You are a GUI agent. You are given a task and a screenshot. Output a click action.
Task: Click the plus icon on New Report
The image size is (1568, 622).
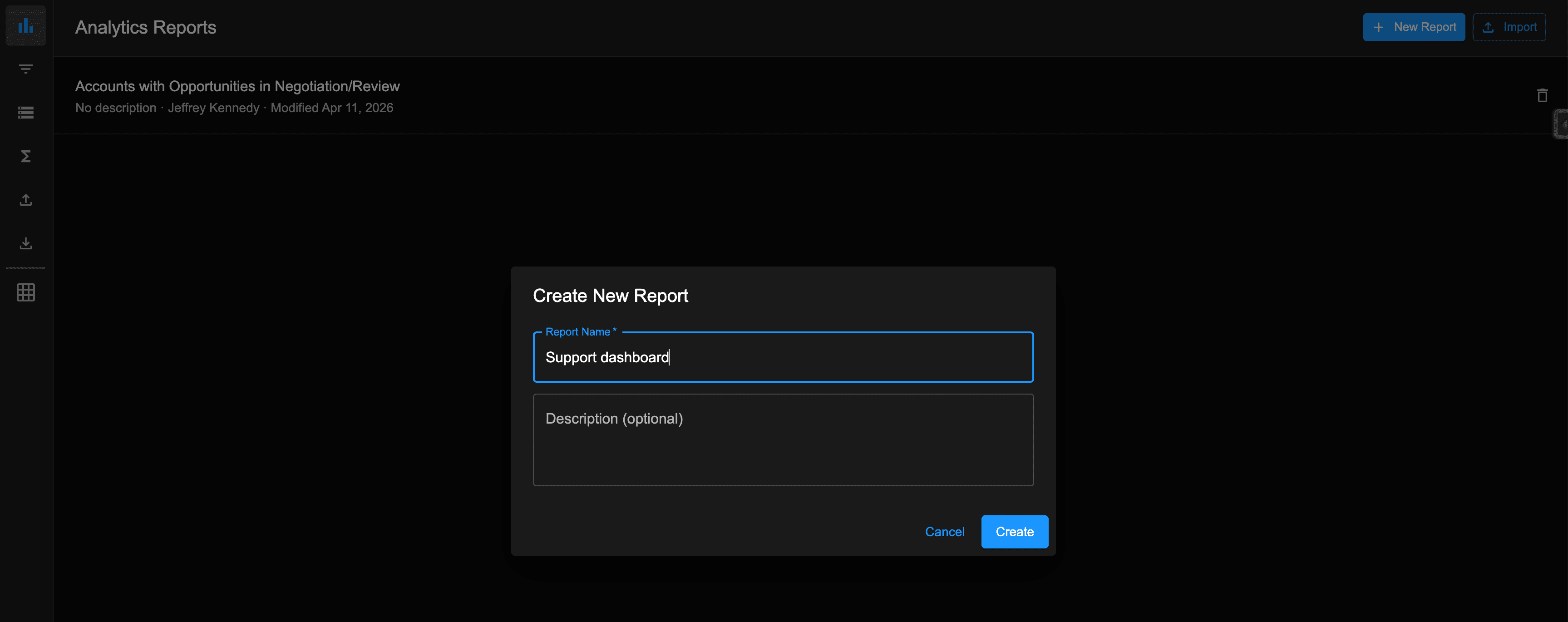tap(1379, 27)
